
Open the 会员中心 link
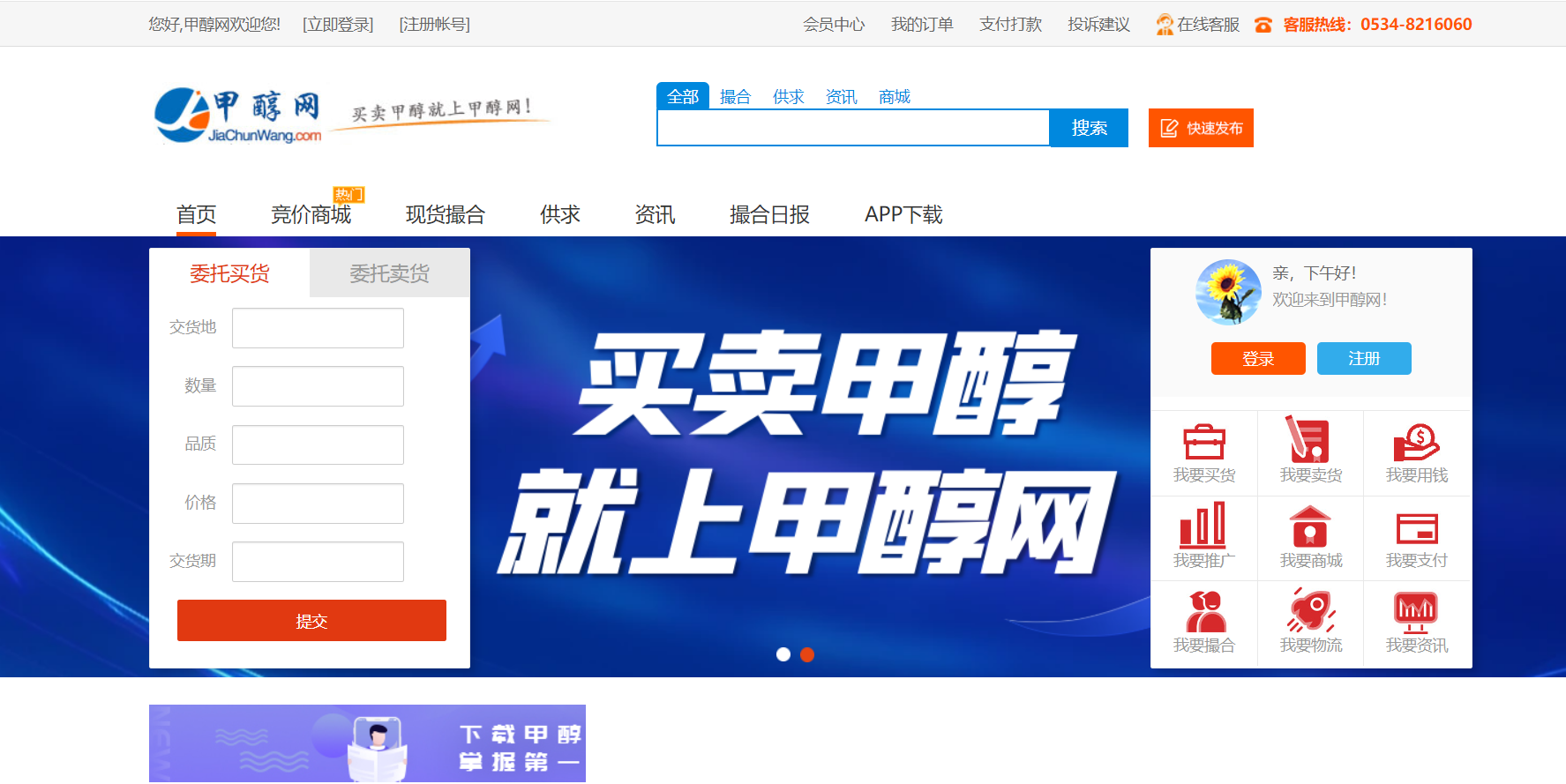coord(834,25)
